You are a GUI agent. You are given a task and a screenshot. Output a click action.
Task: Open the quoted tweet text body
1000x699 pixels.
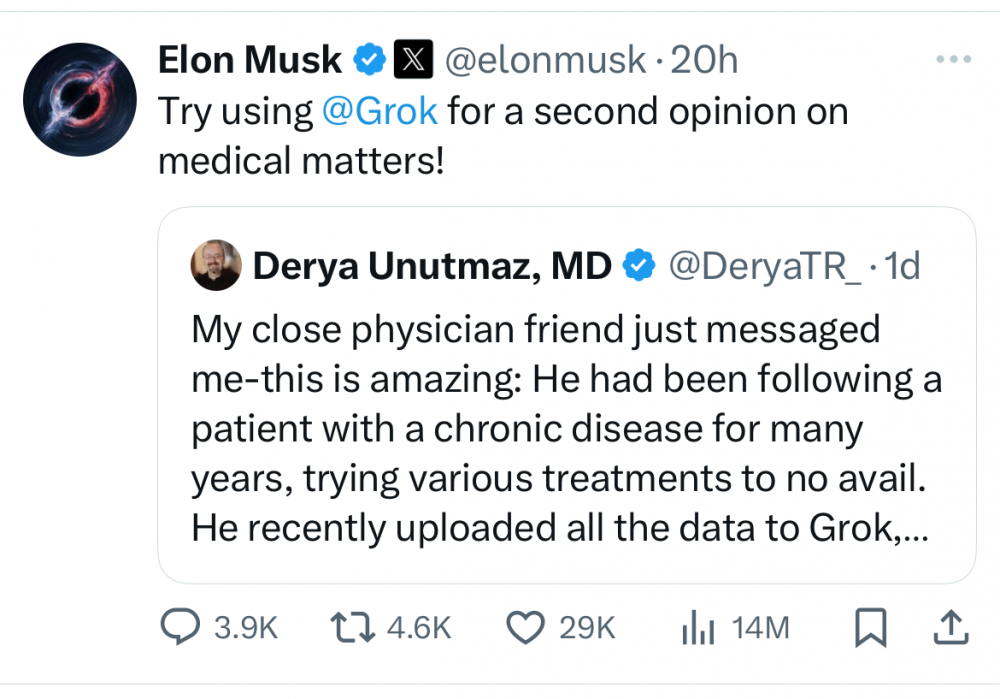(x=565, y=432)
